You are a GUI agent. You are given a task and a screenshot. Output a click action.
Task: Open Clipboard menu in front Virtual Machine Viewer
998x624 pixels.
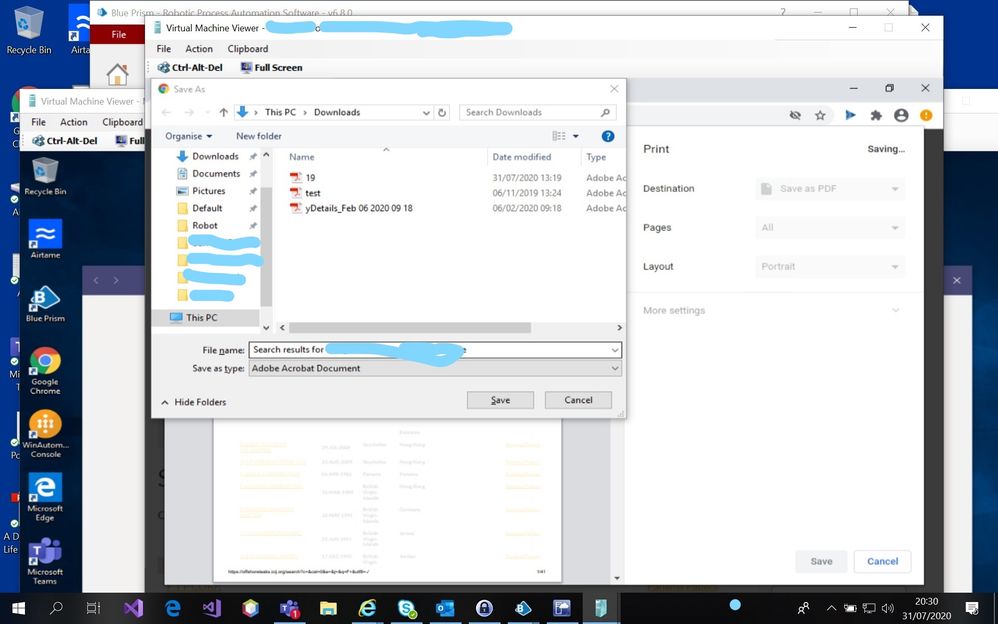point(248,48)
